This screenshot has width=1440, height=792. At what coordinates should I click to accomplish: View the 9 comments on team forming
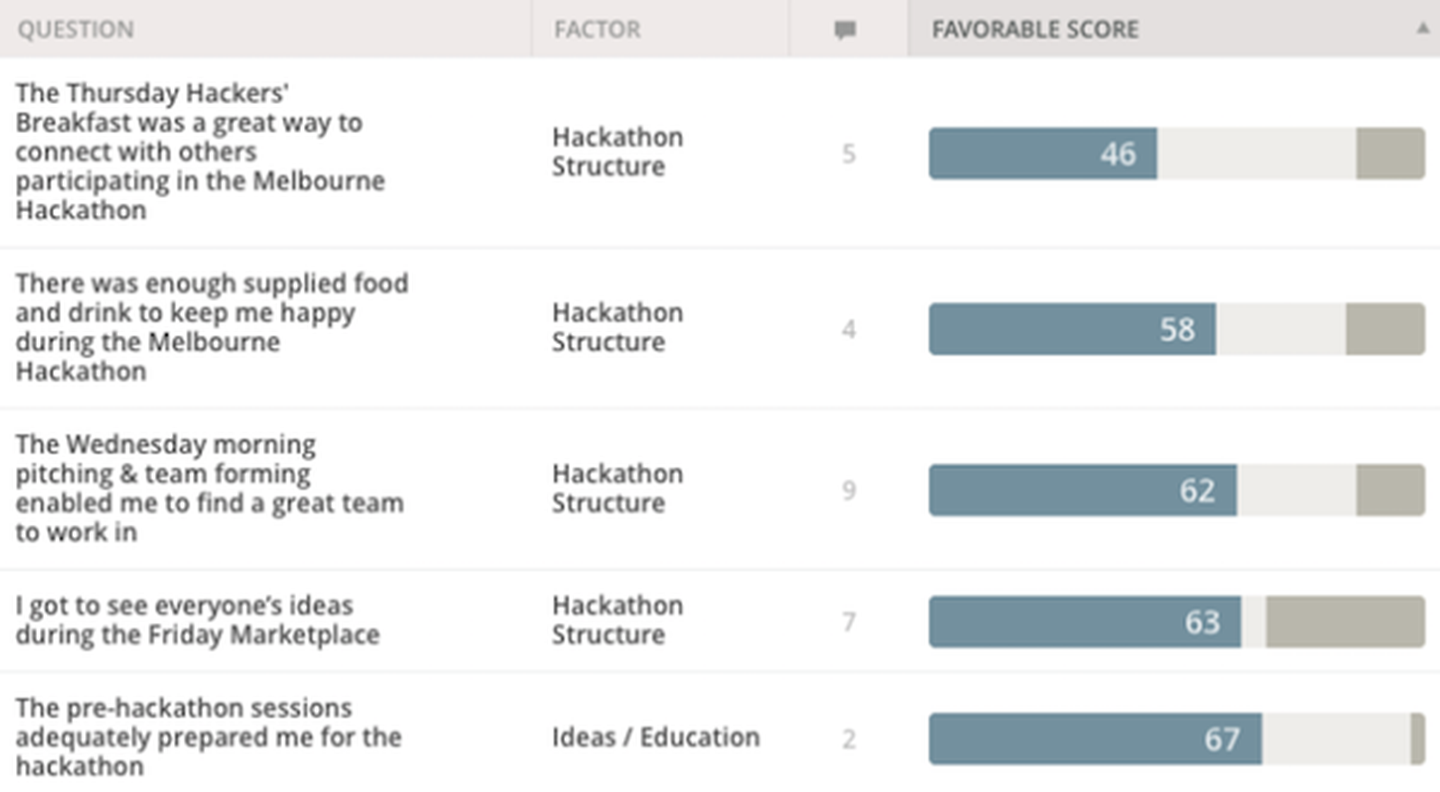tap(848, 490)
